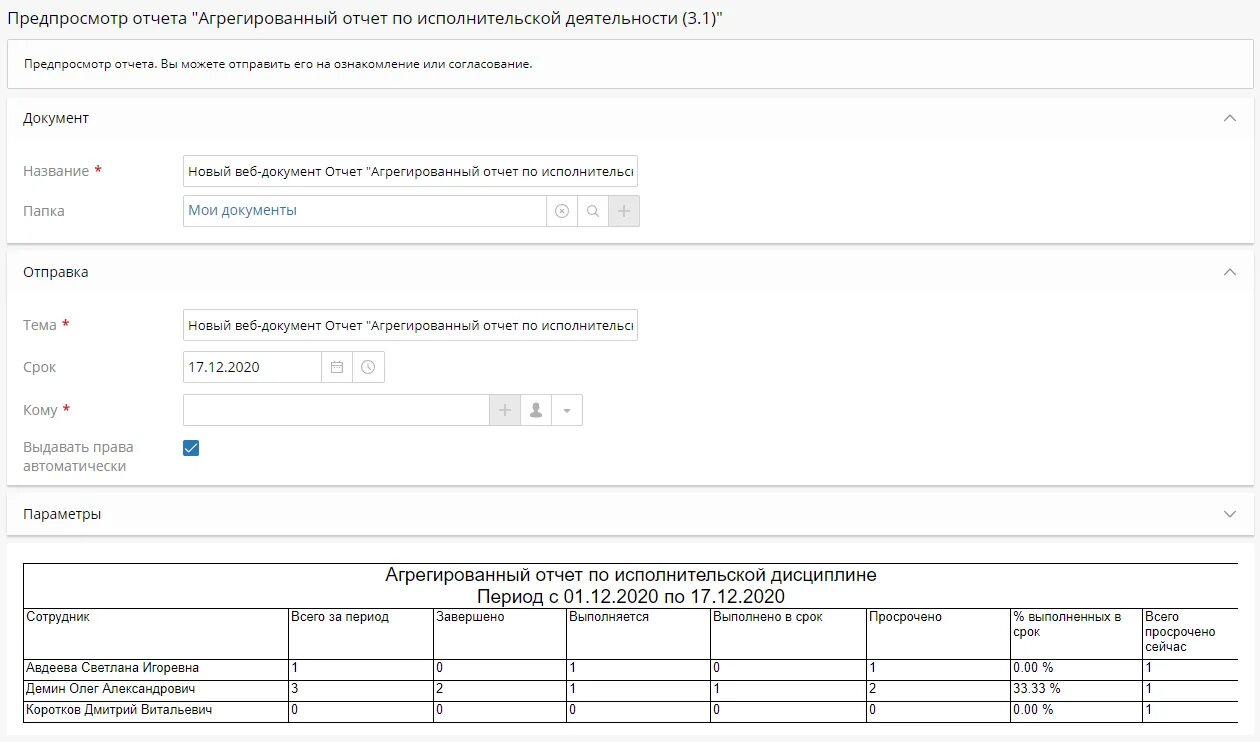1260x742 pixels.
Task: Select the row Коротков Дмитрий Витальевич
Action: point(630,710)
